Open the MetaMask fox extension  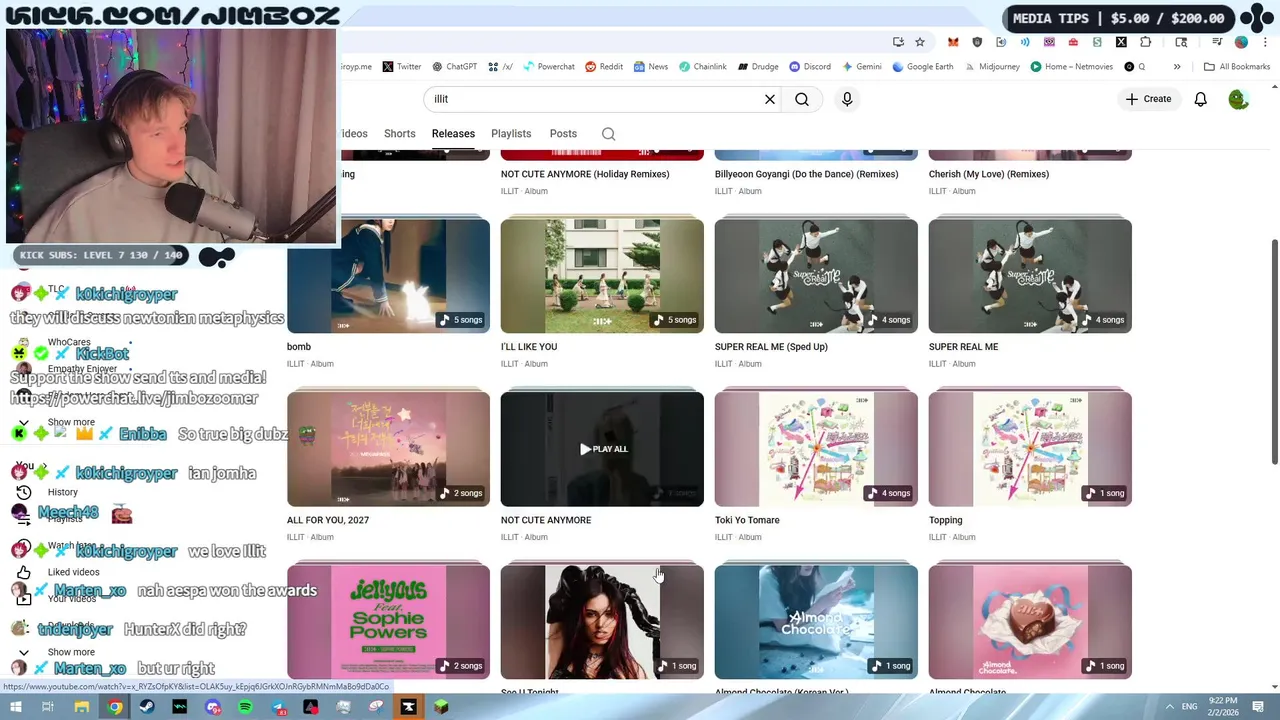(x=953, y=42)
